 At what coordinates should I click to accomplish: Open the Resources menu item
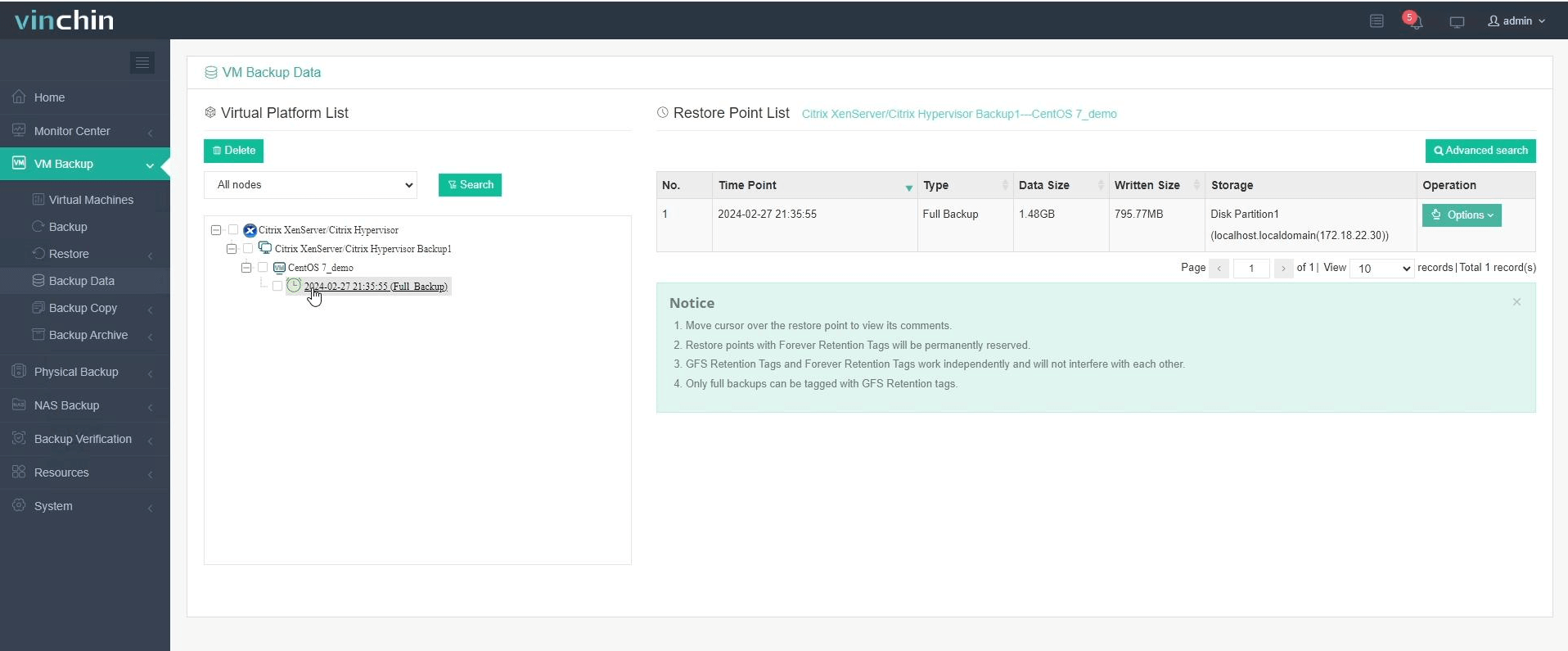pos(61,472)
